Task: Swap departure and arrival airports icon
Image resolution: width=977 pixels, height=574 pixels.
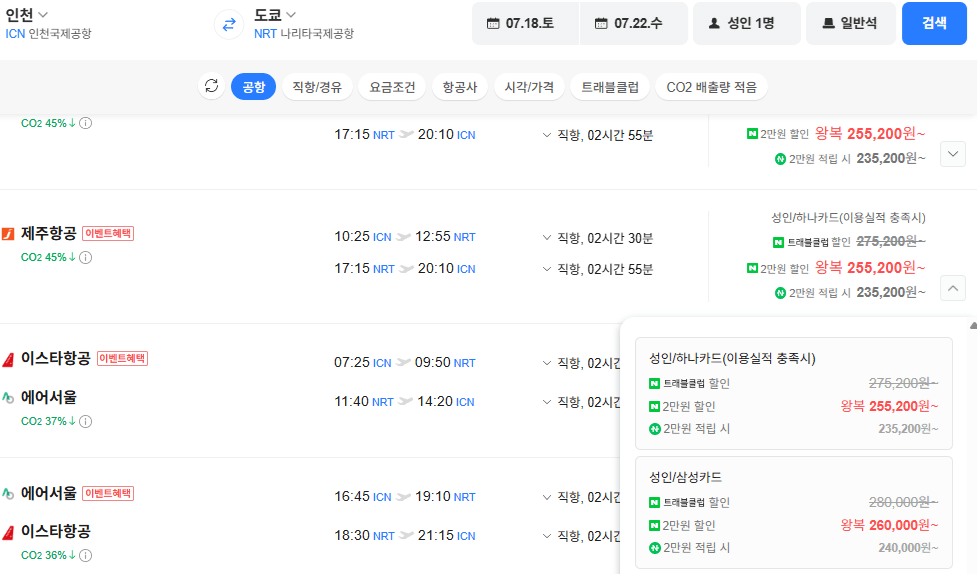Action: coord(229,24)
